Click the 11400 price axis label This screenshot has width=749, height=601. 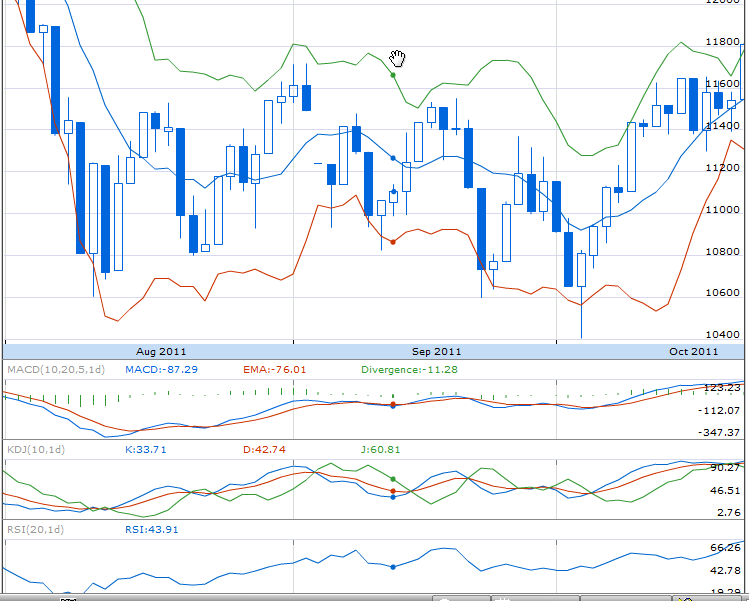coord(722,126)
